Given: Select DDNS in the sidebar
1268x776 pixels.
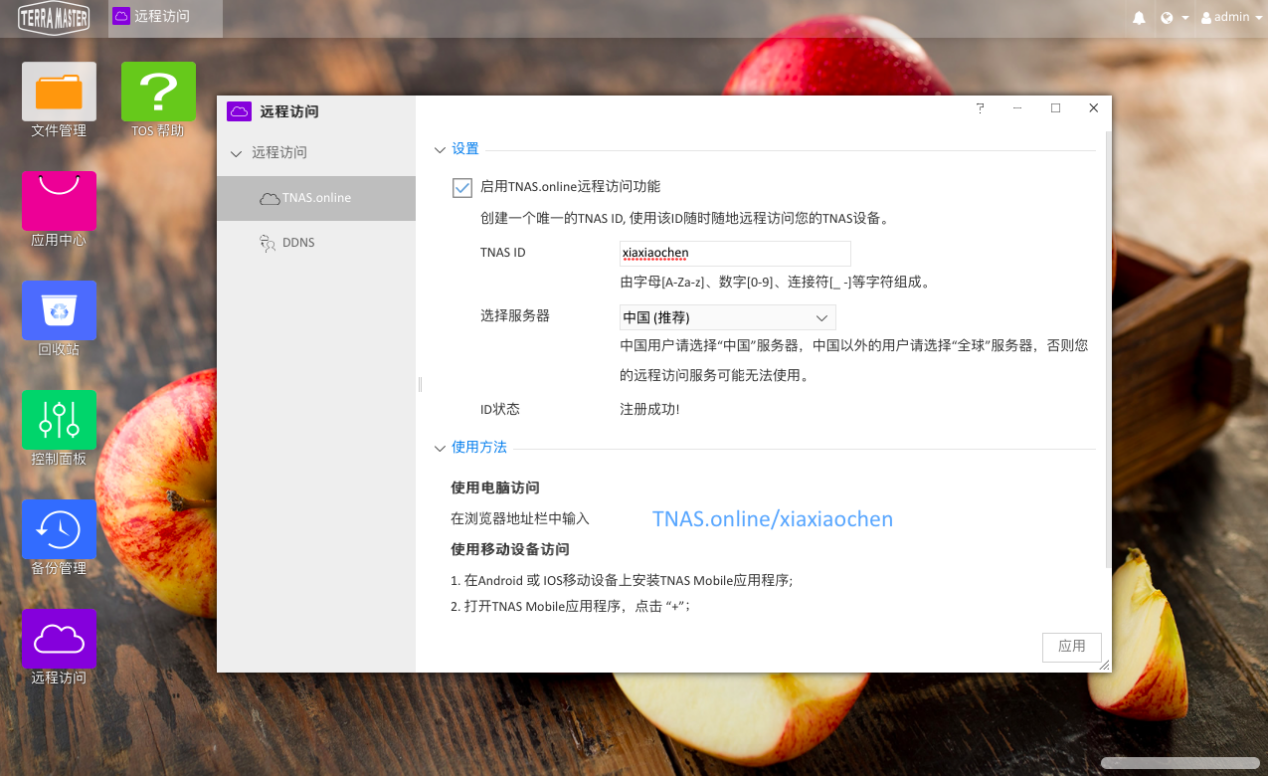Looking at the screenshot, I should pos(297,242).
